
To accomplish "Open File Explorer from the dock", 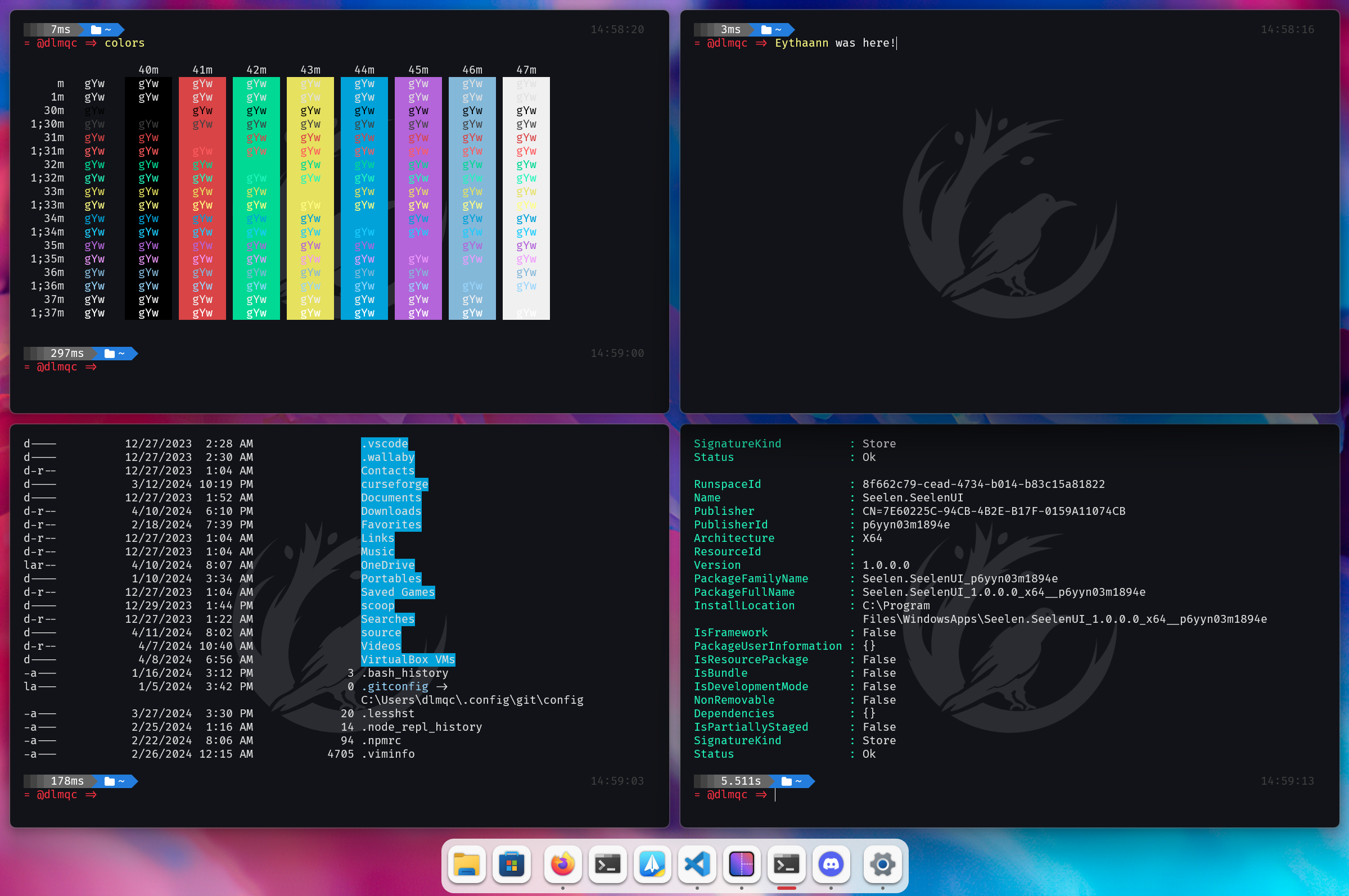I will [x=467, y=864].
